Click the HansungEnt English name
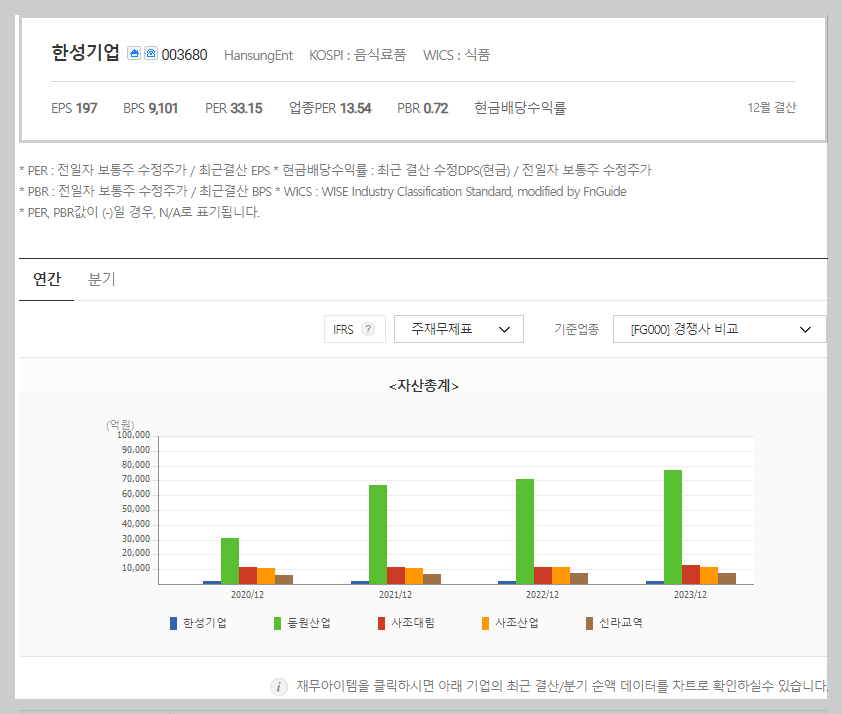Screen dimensions: 842x714 (258, 55)
